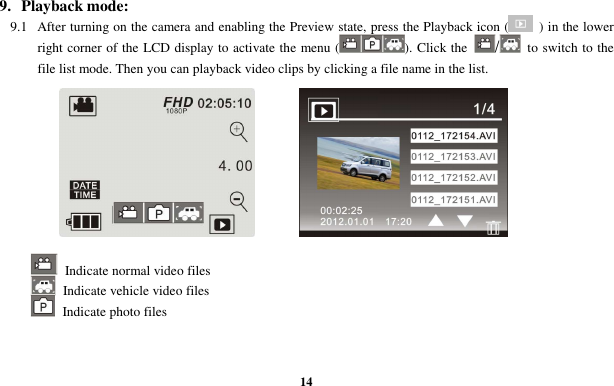Click the 4.00 zoom value
Screen dimensions: 614x386
pos(235,166)
